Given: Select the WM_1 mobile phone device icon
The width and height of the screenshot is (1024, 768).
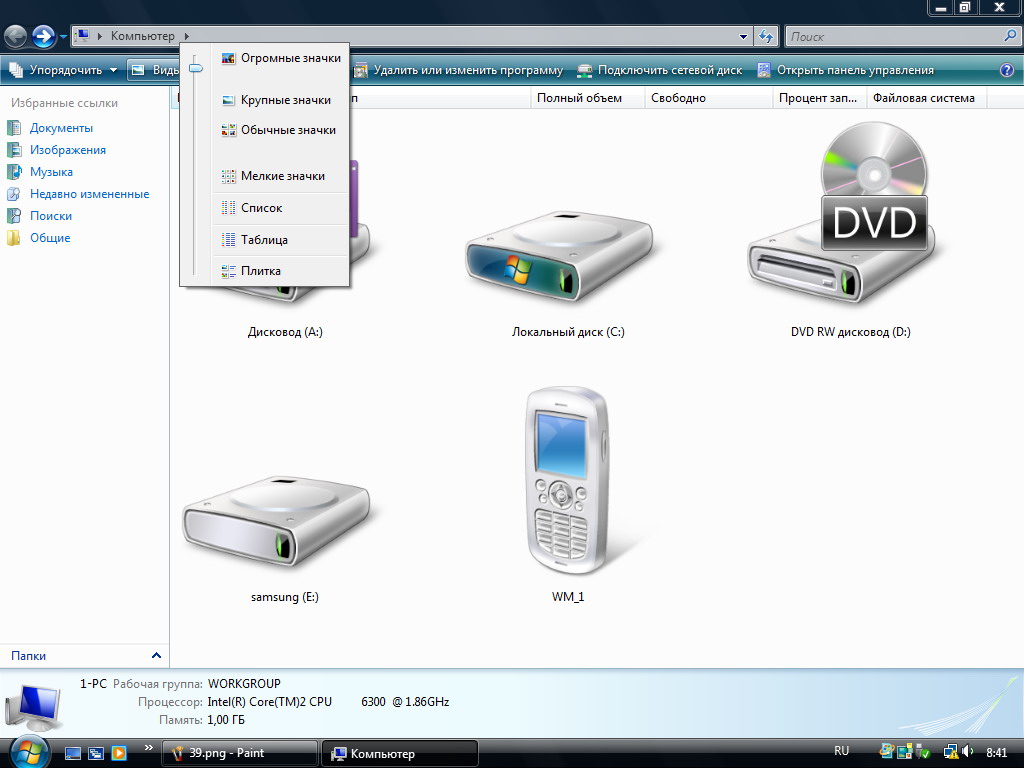Looking at the screenshot, I should (x=568, y=480).
